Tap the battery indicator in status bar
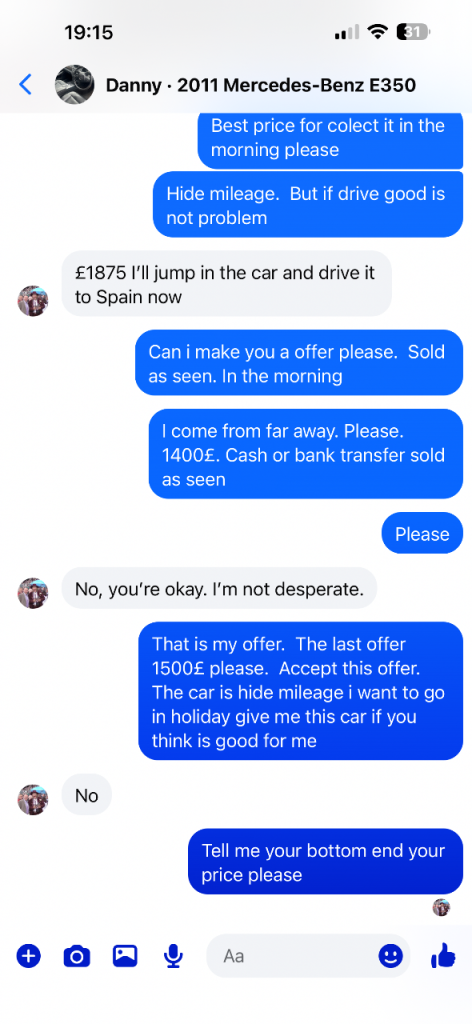This screenshot has width=472, height=1024. 413,31
